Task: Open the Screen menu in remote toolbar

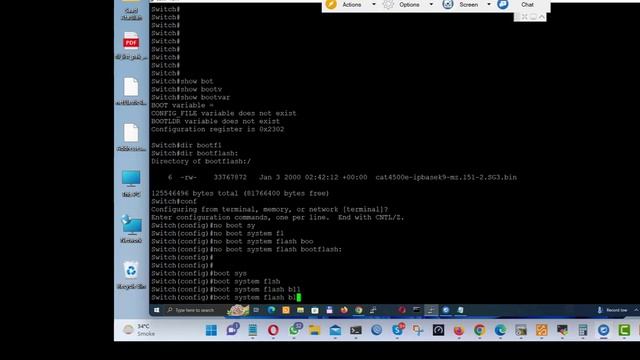Action: pyautogui.click(x=469, y=5)
